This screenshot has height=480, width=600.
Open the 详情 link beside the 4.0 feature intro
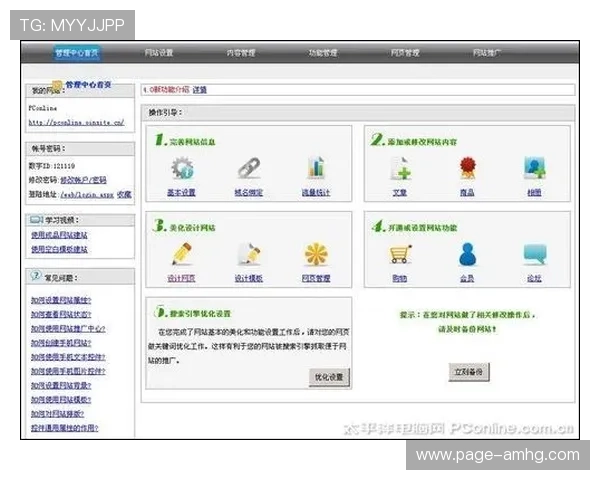click(199, 90)
